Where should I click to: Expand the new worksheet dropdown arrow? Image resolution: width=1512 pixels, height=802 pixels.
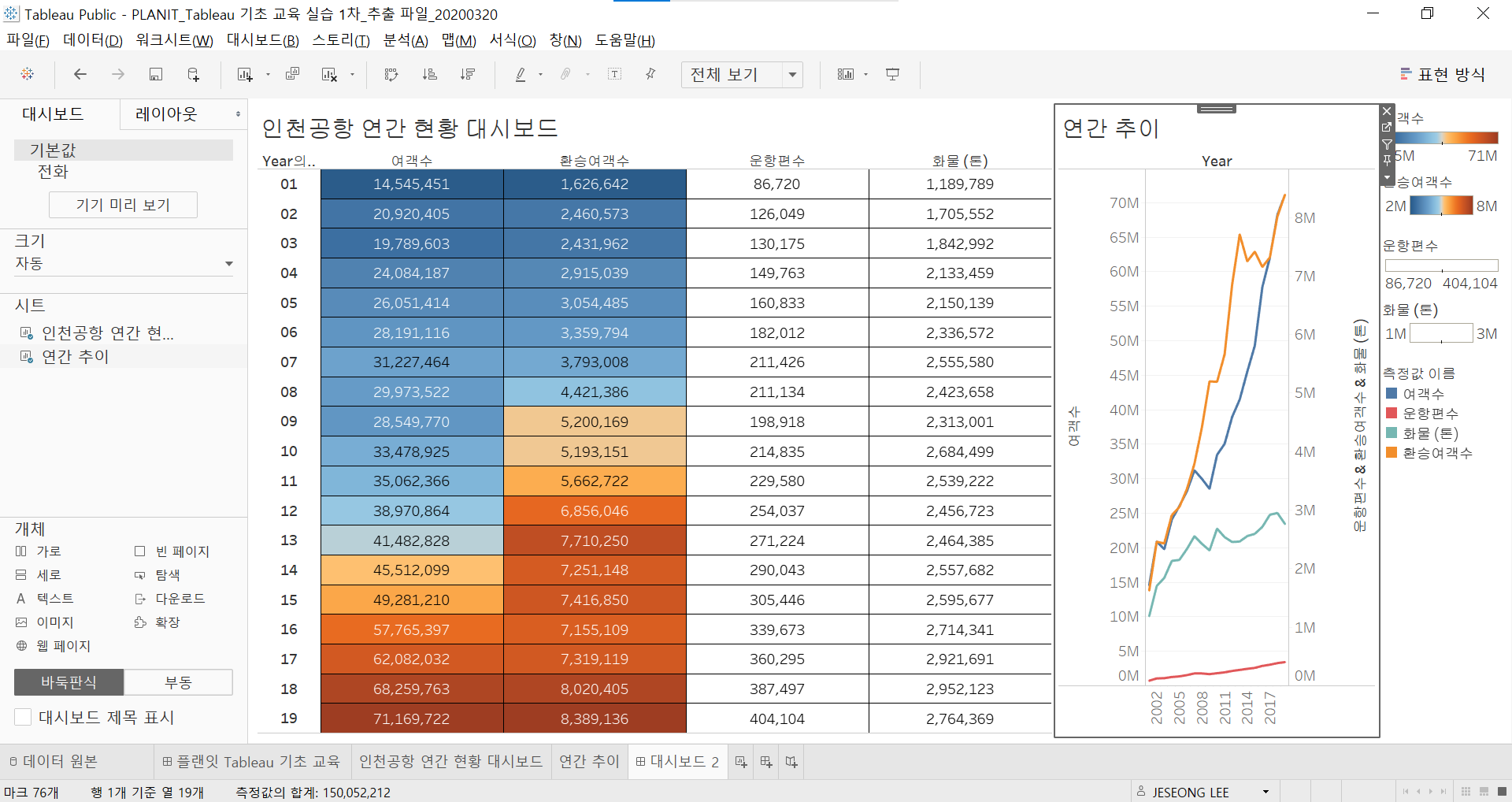pos(268,75)
